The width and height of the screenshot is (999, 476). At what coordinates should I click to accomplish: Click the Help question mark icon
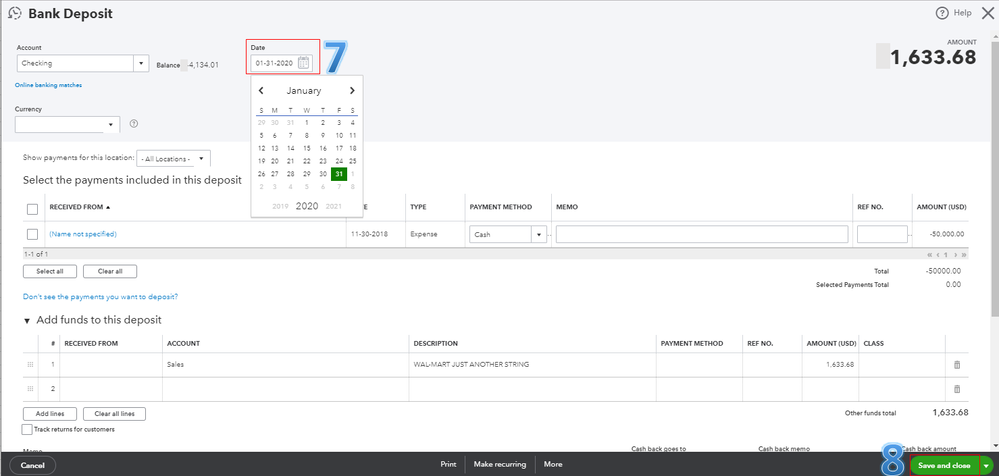[x=942, y=13]
